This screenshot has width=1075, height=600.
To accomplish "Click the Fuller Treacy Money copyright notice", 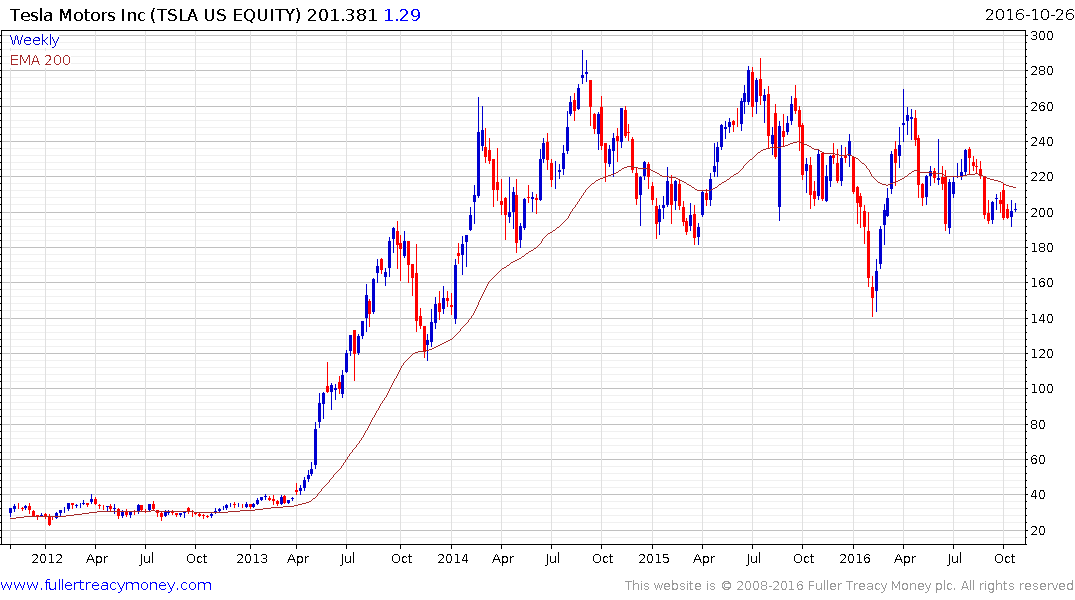I will point(849,586).
